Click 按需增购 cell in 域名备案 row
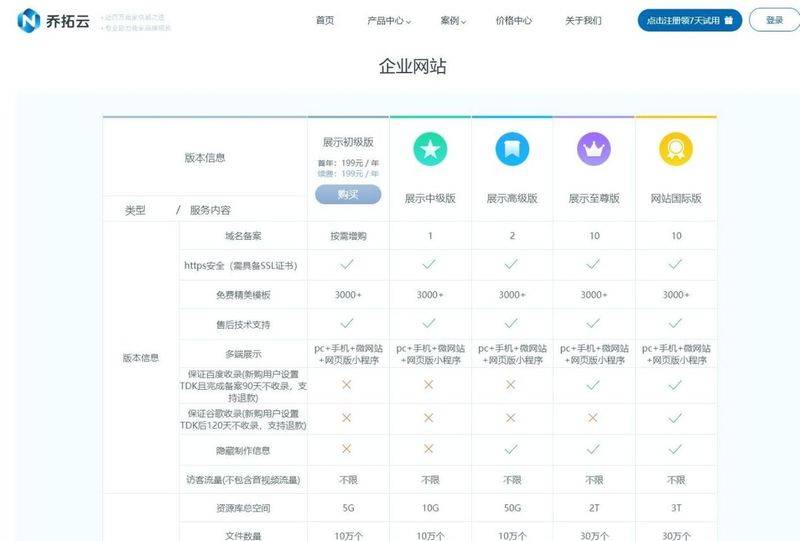 pos(348,236)
